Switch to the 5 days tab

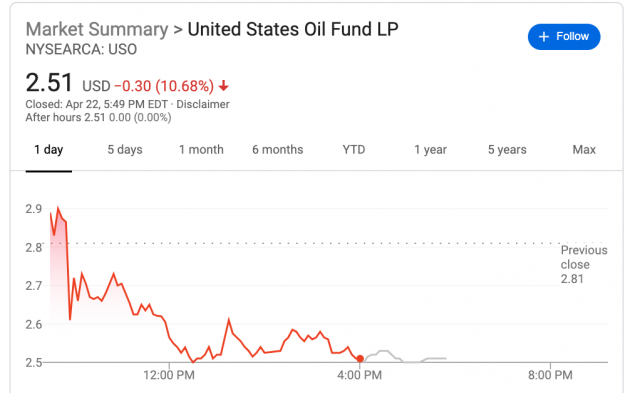(125, 150)
